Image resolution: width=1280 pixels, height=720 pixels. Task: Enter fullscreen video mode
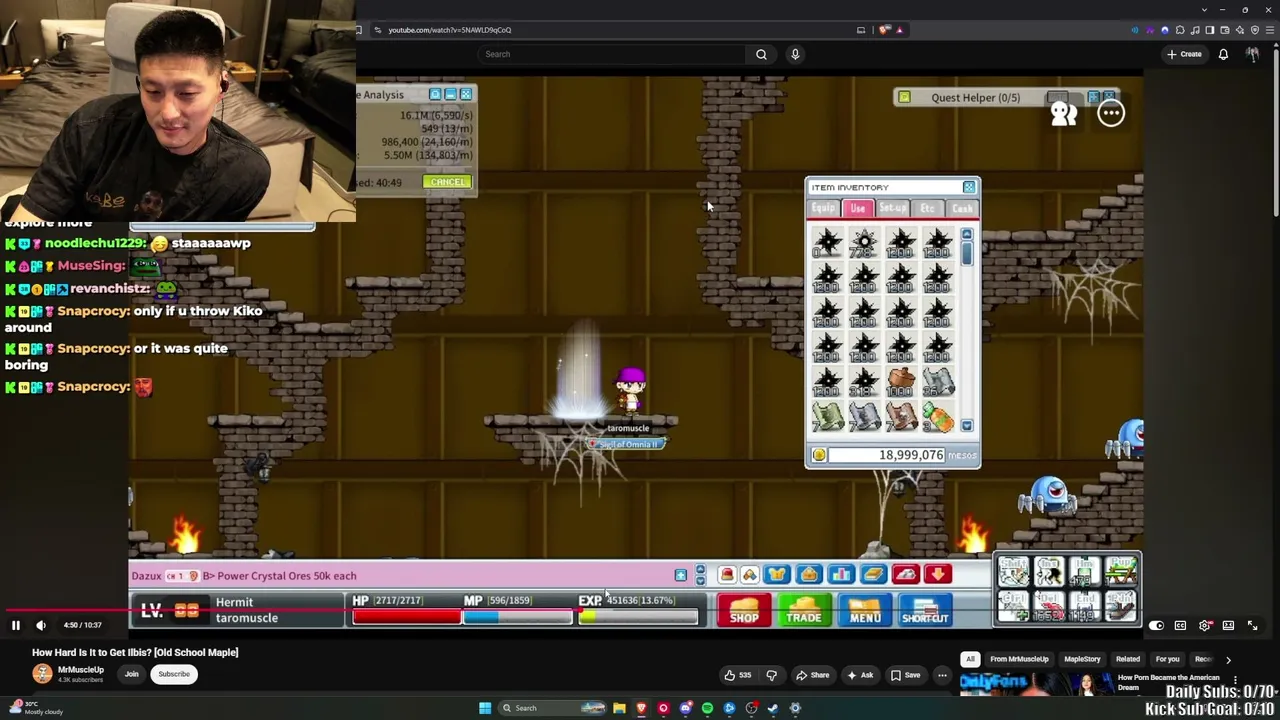(1252, 625)
